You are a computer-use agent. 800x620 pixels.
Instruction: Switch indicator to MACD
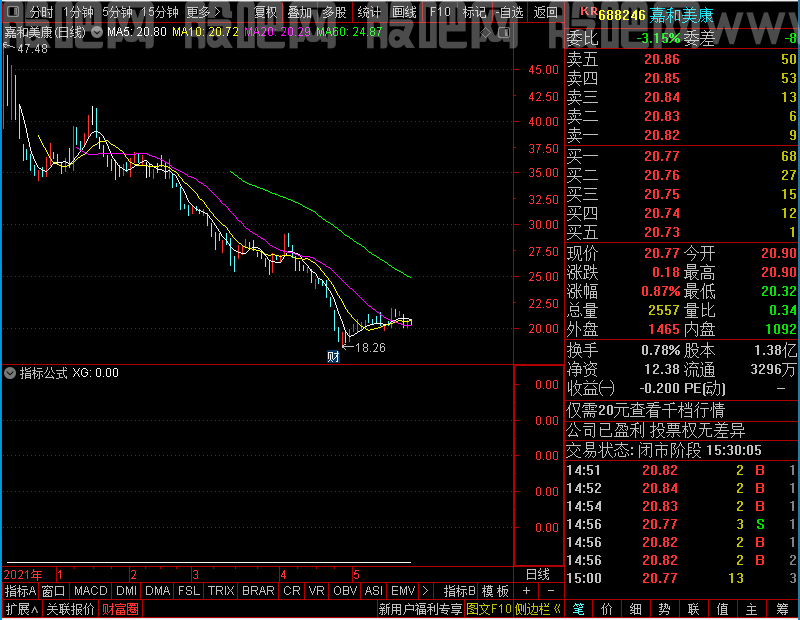point(91,591)
